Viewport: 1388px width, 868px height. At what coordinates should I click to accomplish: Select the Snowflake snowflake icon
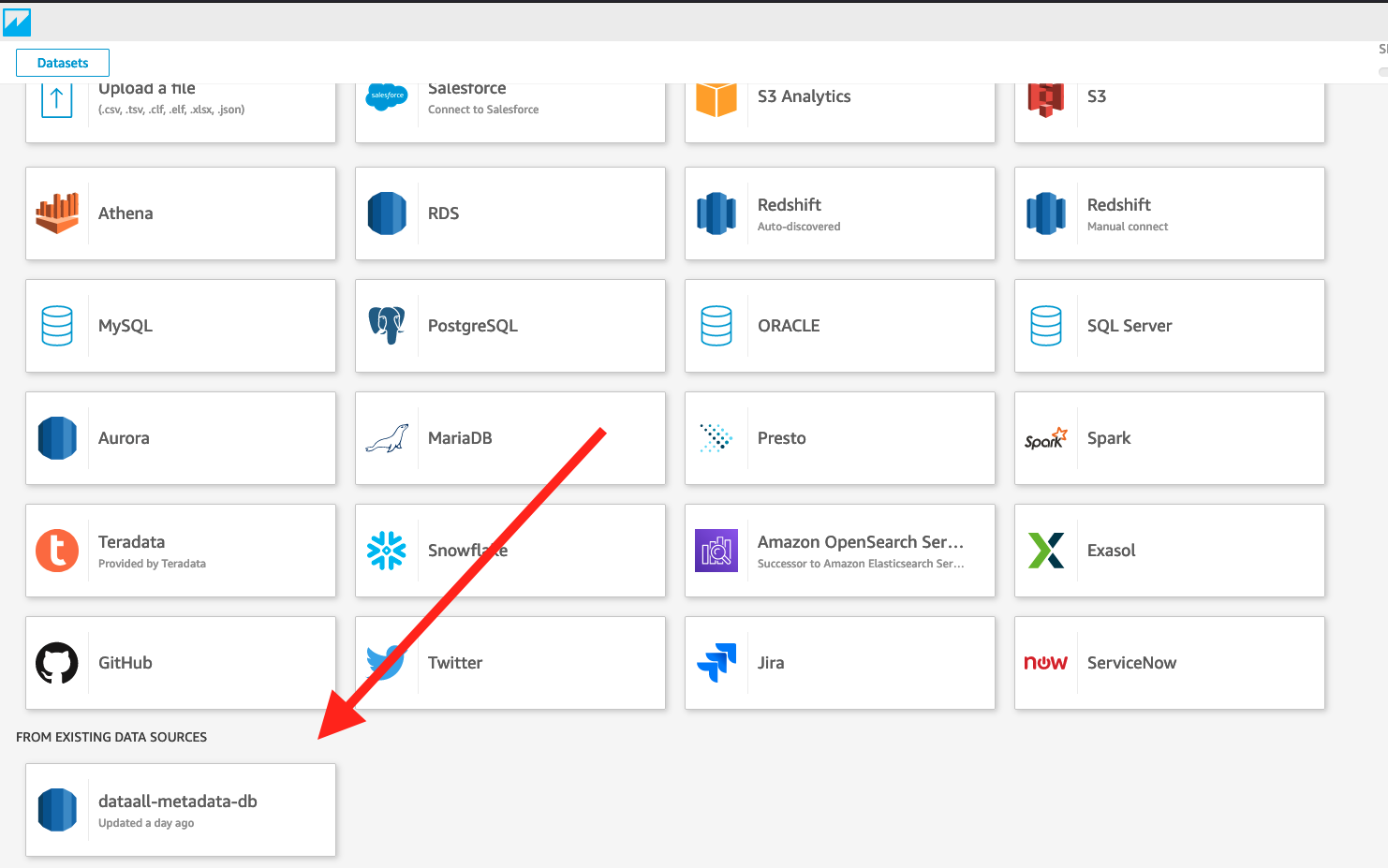click(x=387, y=551)
